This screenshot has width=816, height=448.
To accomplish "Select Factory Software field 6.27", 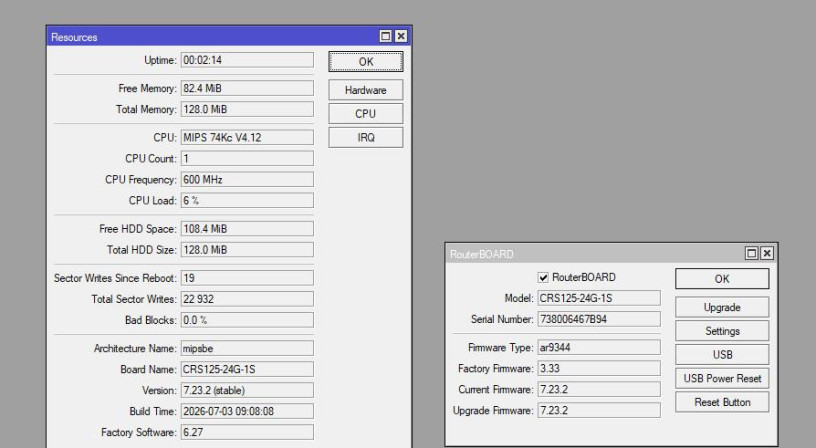I will pyautogui.click(x=247, y=432).
